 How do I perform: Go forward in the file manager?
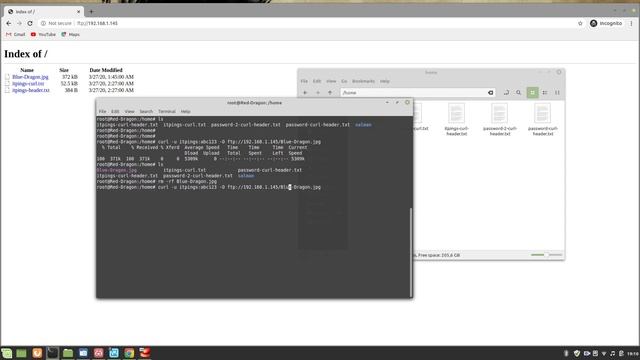[318, 93]
